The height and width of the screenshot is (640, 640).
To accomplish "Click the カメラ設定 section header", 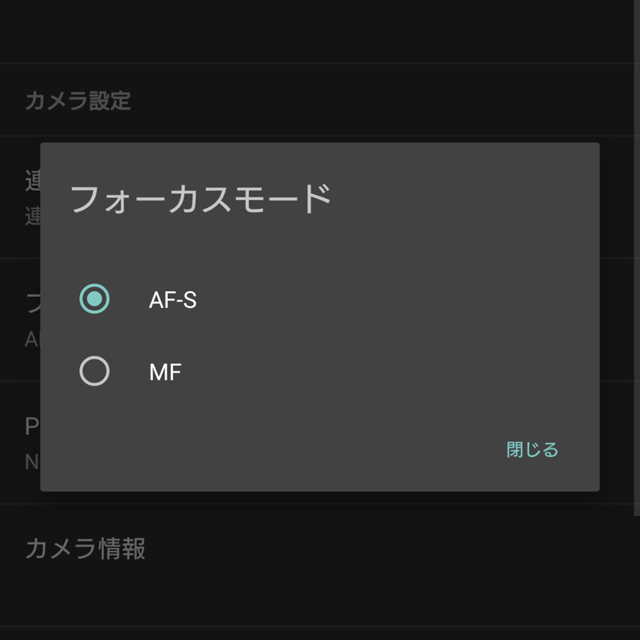I will point(78,100).
